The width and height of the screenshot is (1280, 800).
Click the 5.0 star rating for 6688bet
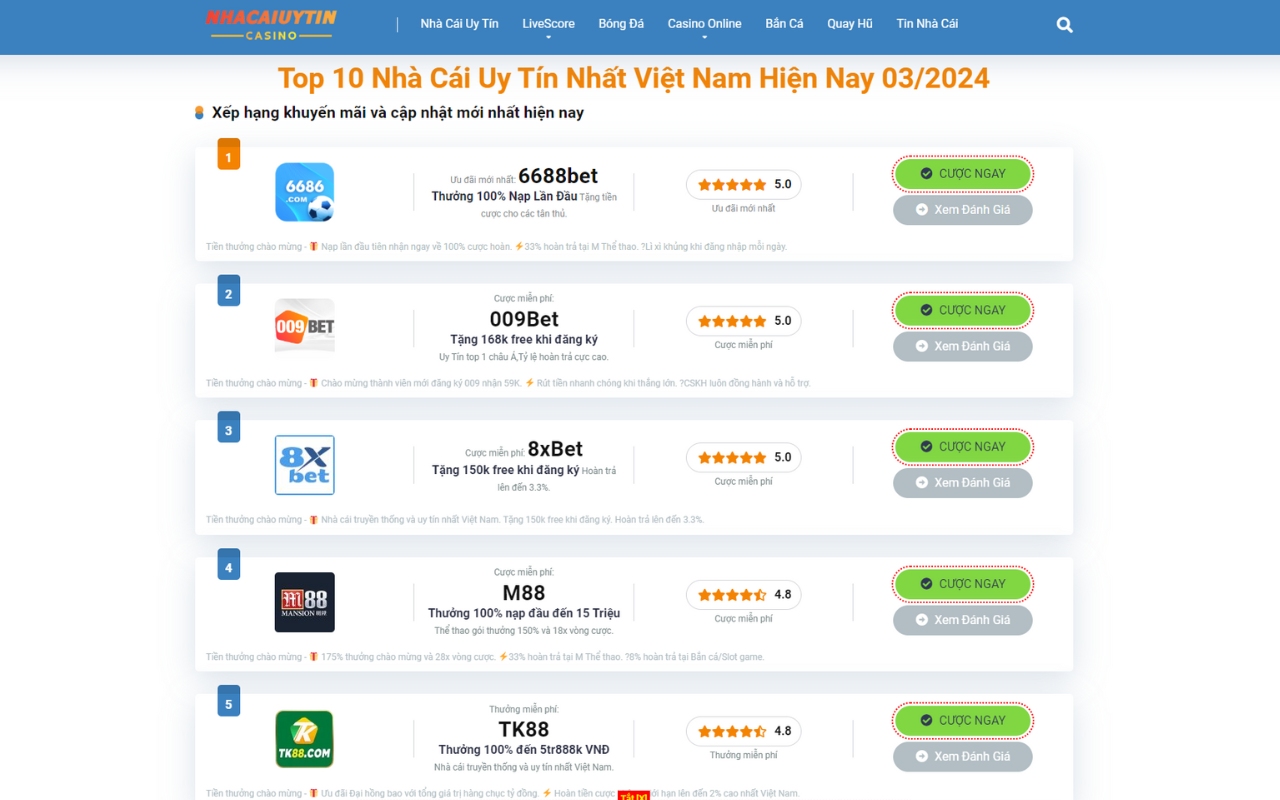tap(743, 184)
